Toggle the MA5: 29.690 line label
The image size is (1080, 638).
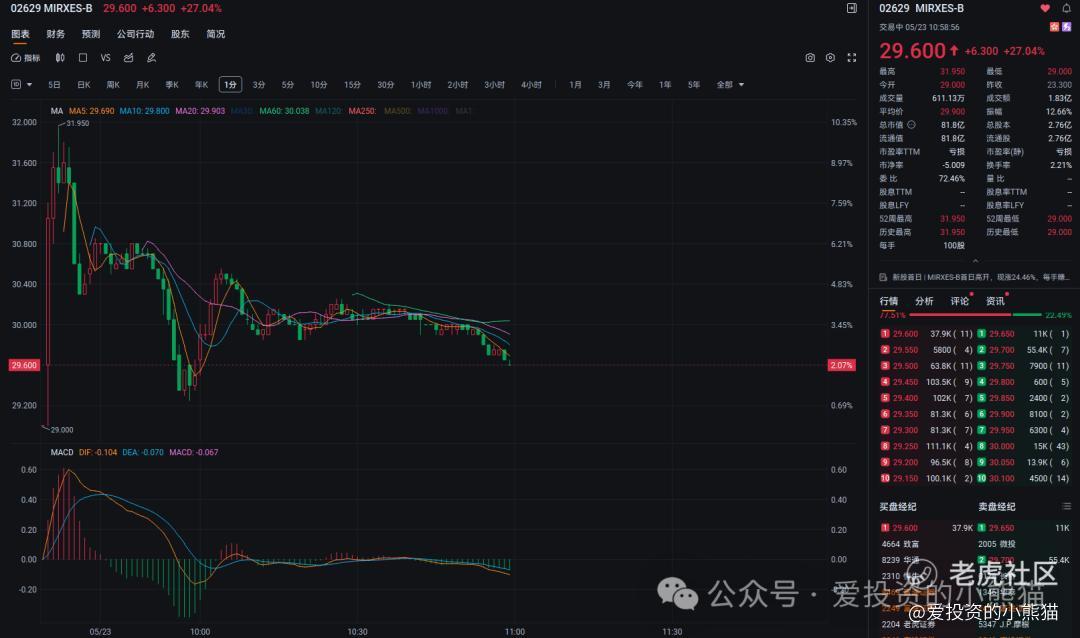[92, 111]
